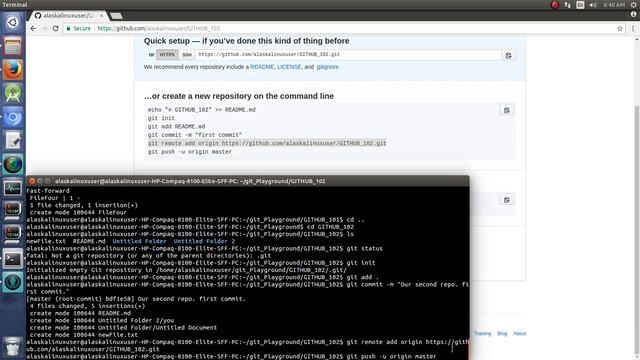Copy the create-new-repository command block
The width and height of the screenshot is (640, 360).
pos(507,110)
